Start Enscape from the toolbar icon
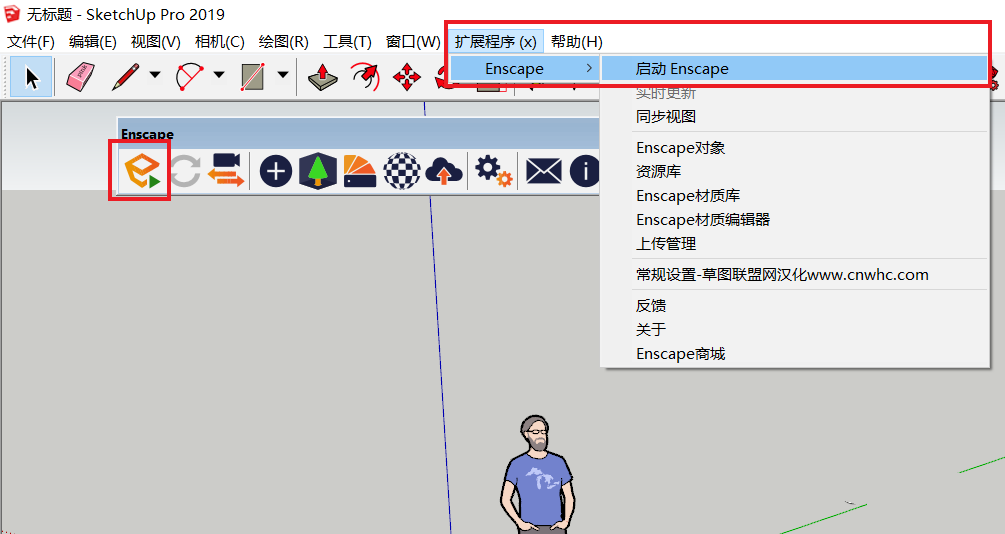1005x534 pixels. (x=142, y=171)
